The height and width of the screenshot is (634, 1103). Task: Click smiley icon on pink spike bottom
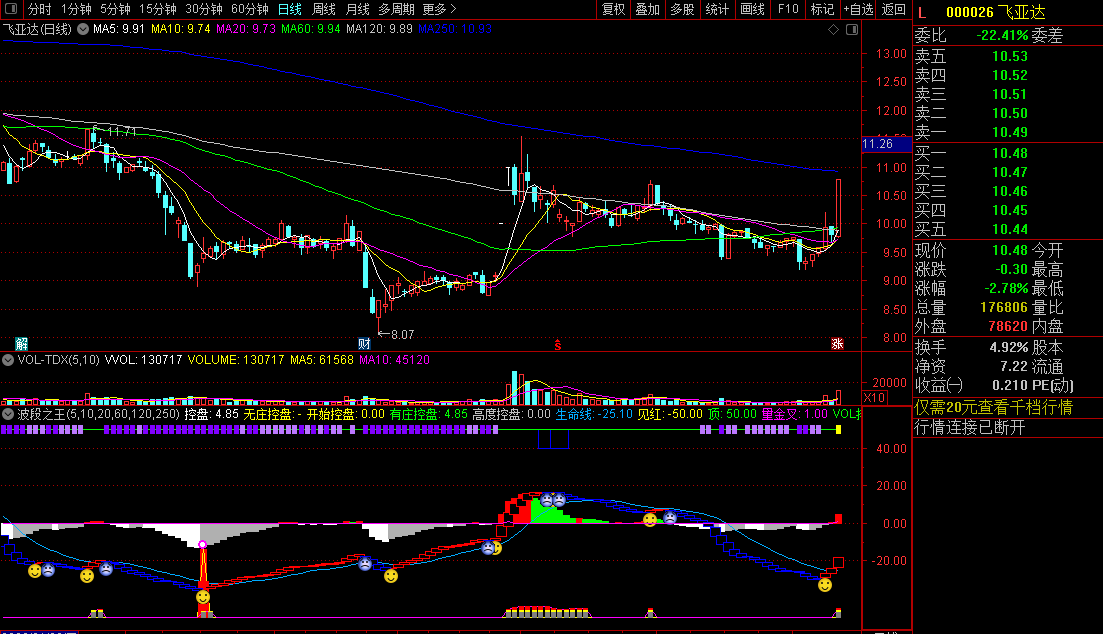coord(203,597)
